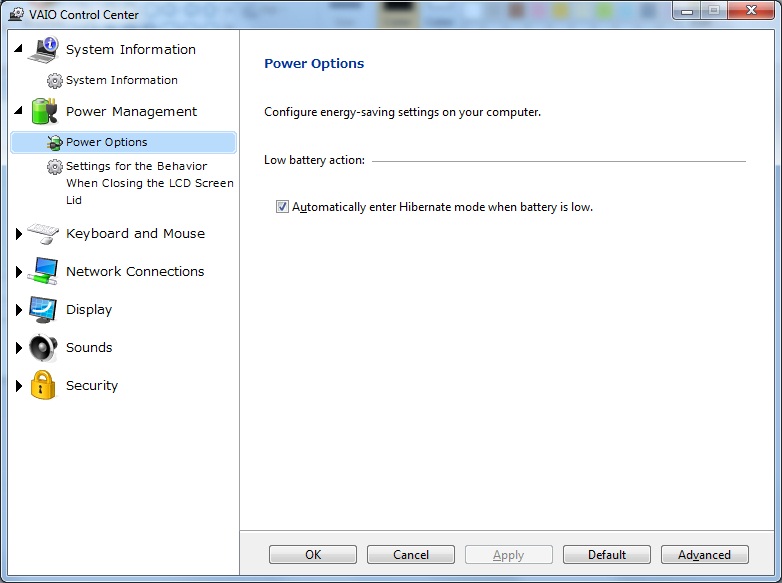The width and height of the screenshot is (782, 583).
Task: Close the VAIO Control Center window
Action: (751, 11)
